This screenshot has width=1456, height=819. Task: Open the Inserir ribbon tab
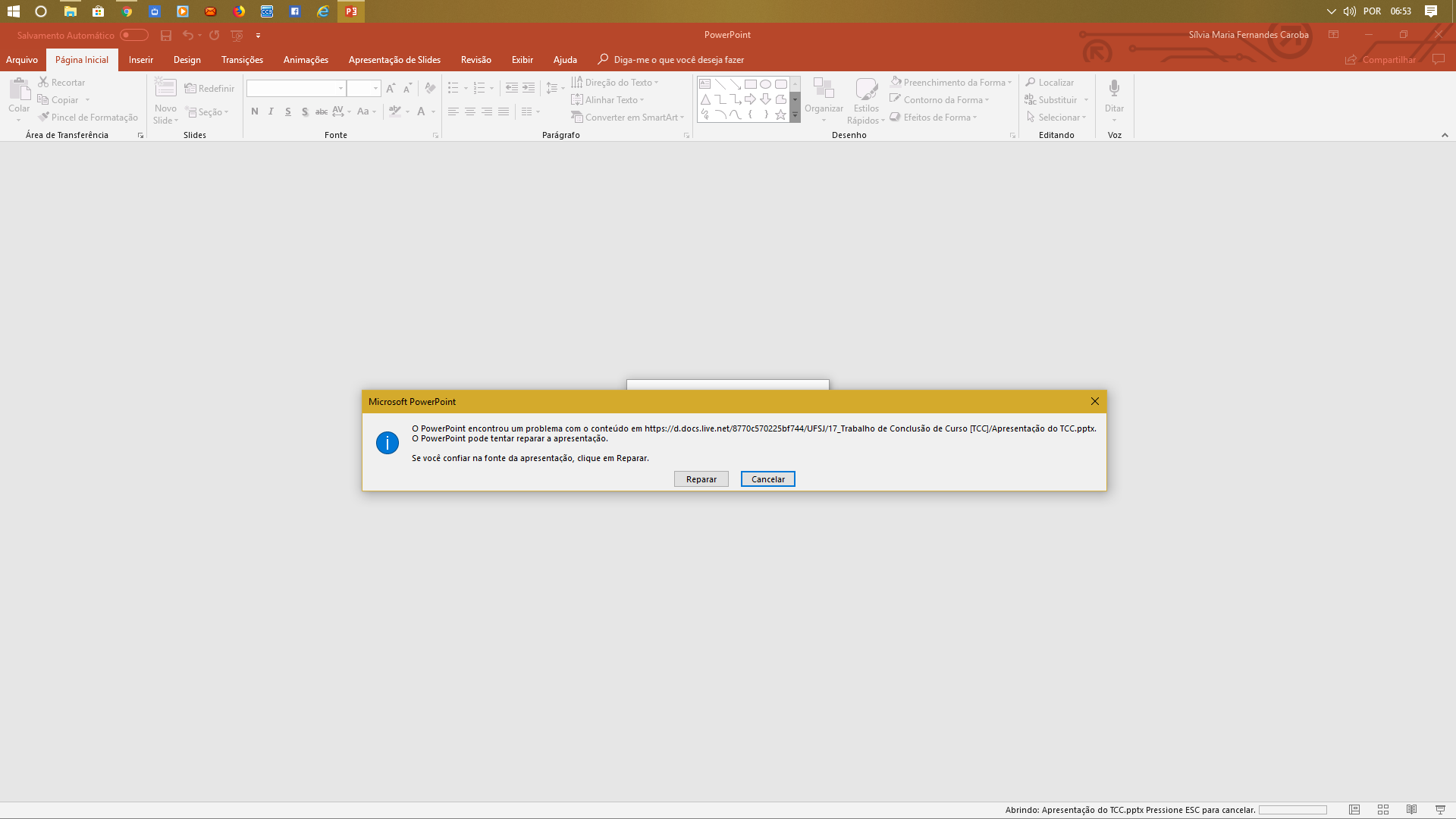click(140, 60)
